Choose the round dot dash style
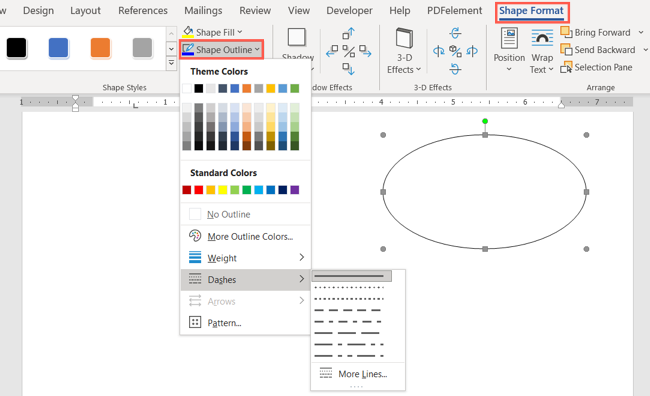The height and width of the screenshot is (396, 650). (x=349, y=287)
